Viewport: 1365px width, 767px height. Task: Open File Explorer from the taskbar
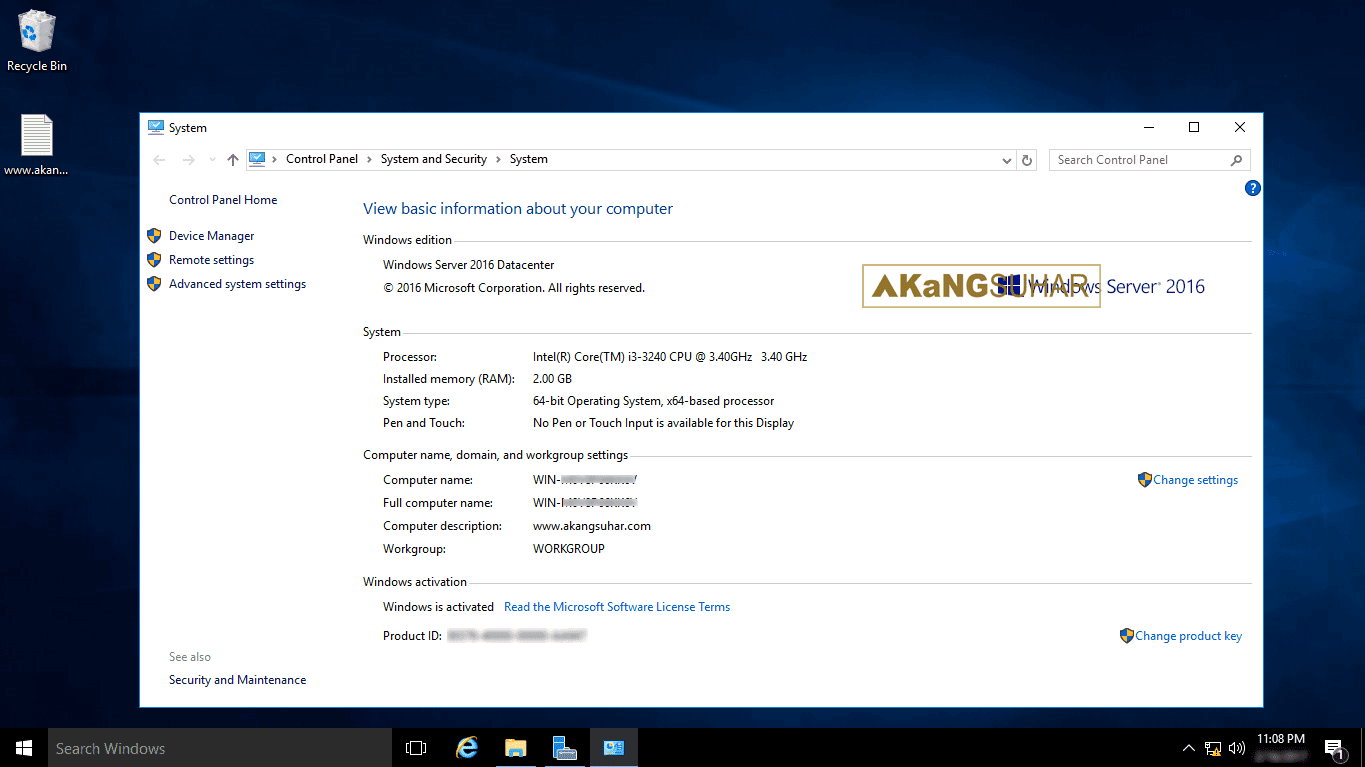[515, 747]
